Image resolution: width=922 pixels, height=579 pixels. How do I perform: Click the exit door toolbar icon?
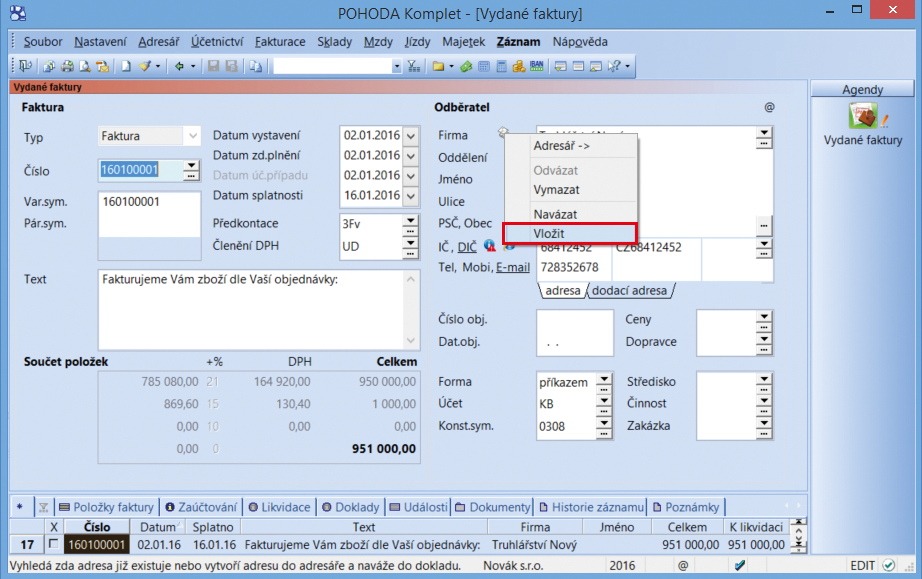[x=26, y=66]
